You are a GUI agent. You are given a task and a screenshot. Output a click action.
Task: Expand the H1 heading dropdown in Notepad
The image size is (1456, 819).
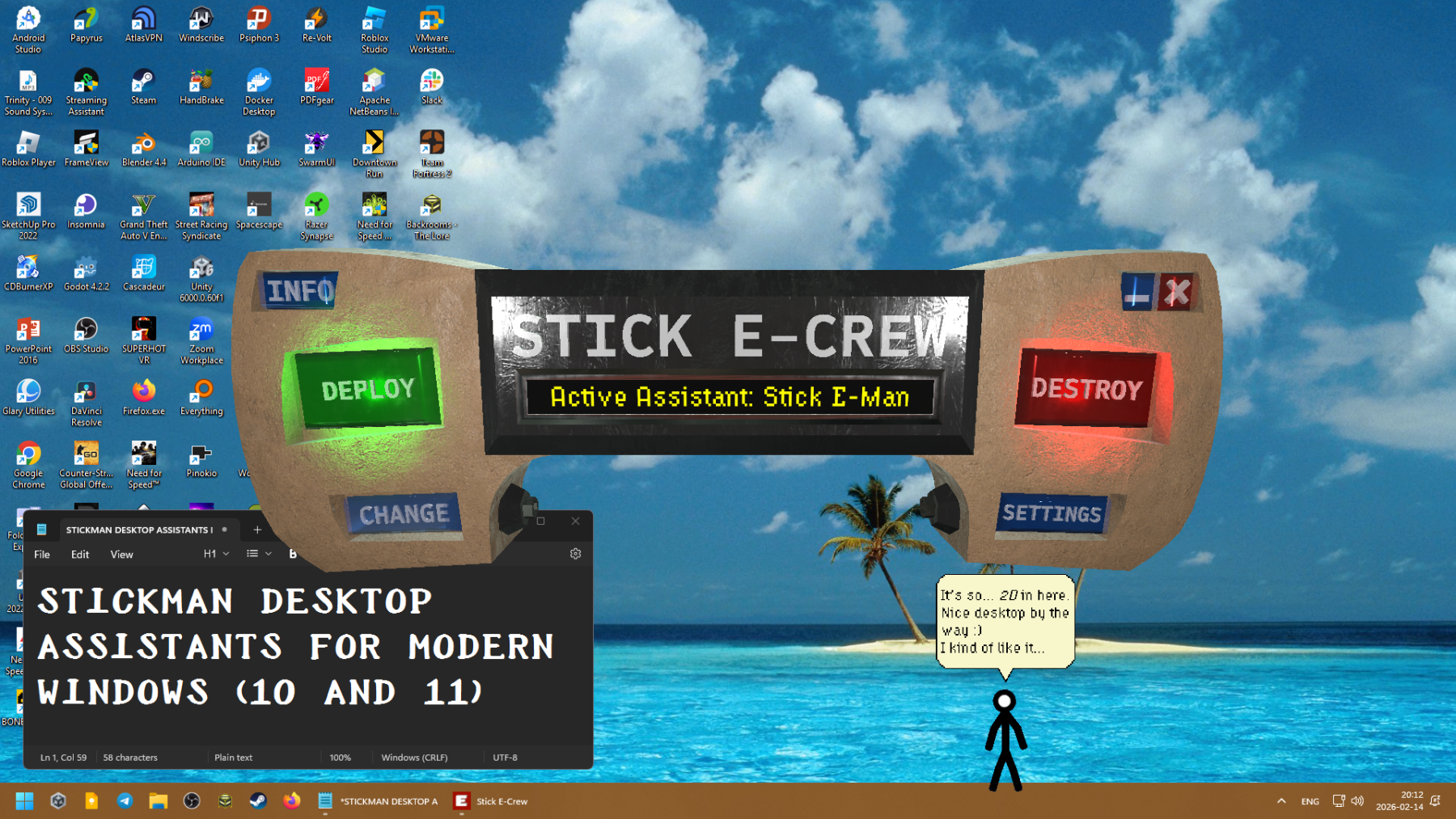(216, 554)
